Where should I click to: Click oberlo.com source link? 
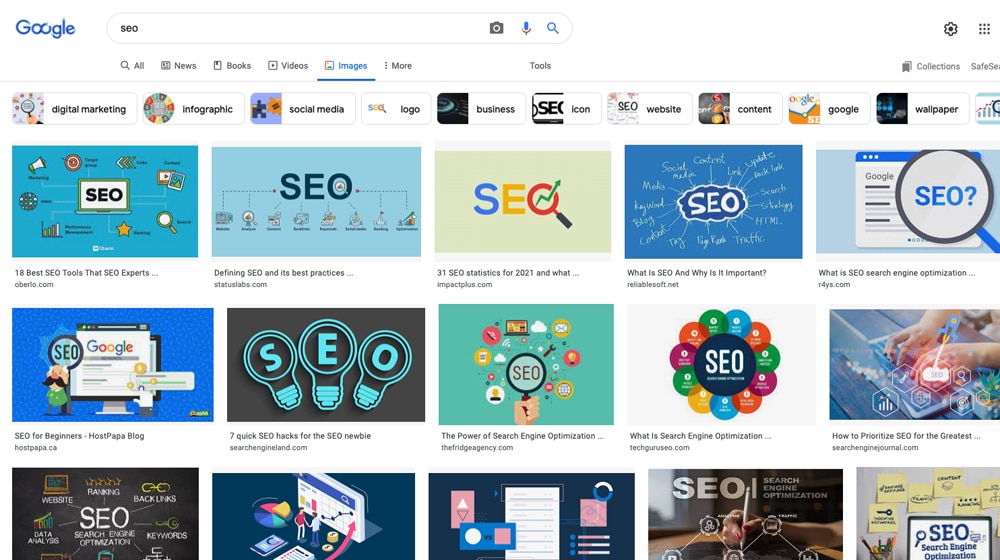click(34, 284)
